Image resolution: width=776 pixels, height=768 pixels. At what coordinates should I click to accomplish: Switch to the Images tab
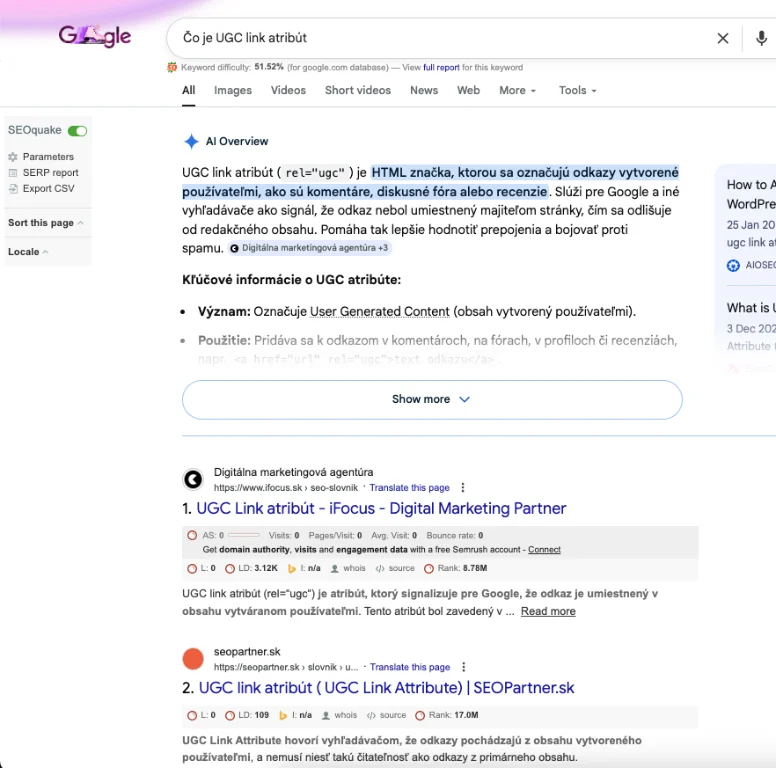pos(233,90)
